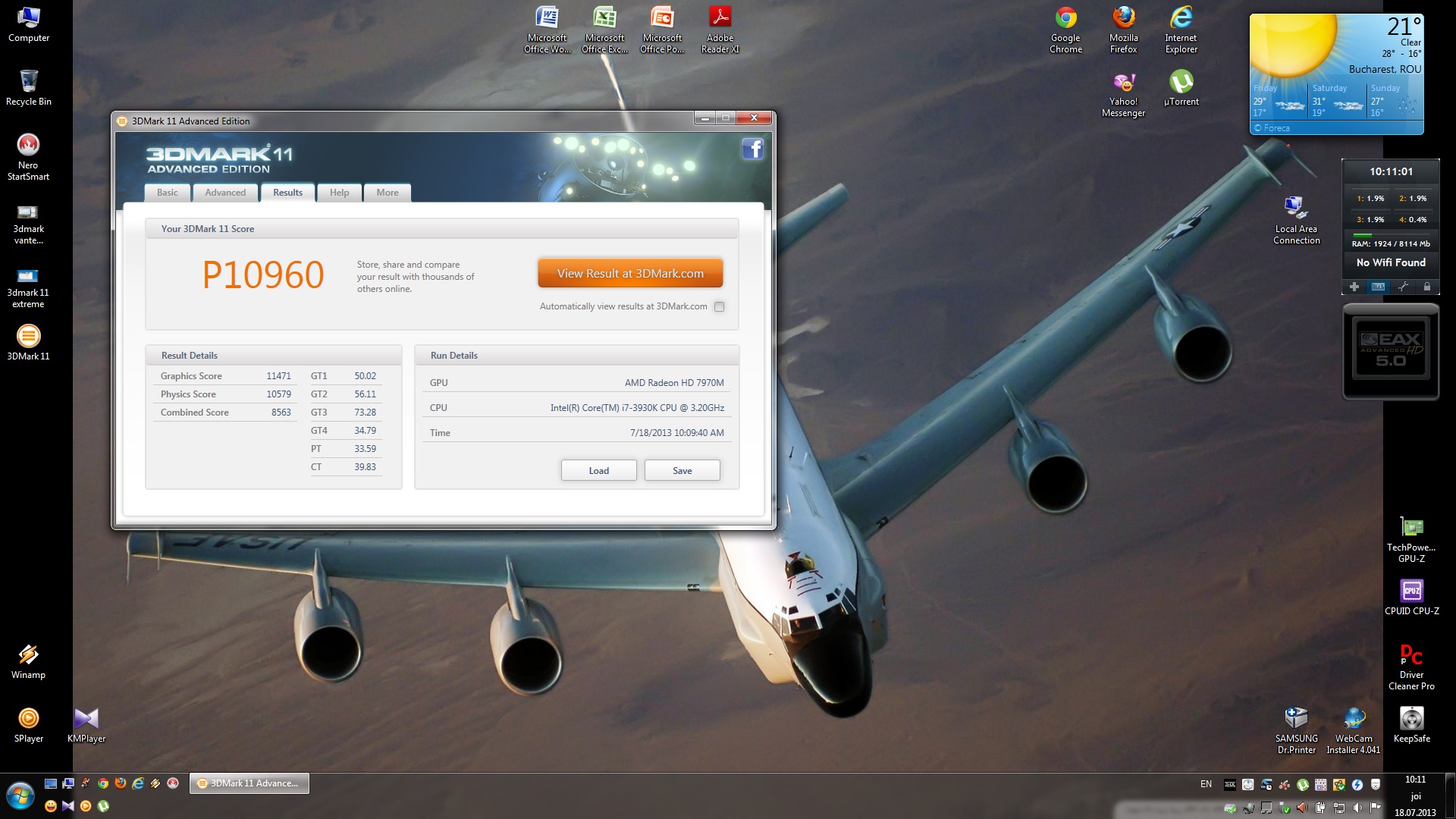
Task: Click View Result at 3DMark.com button
Action: pyautogui.click(x=630, y=273)
